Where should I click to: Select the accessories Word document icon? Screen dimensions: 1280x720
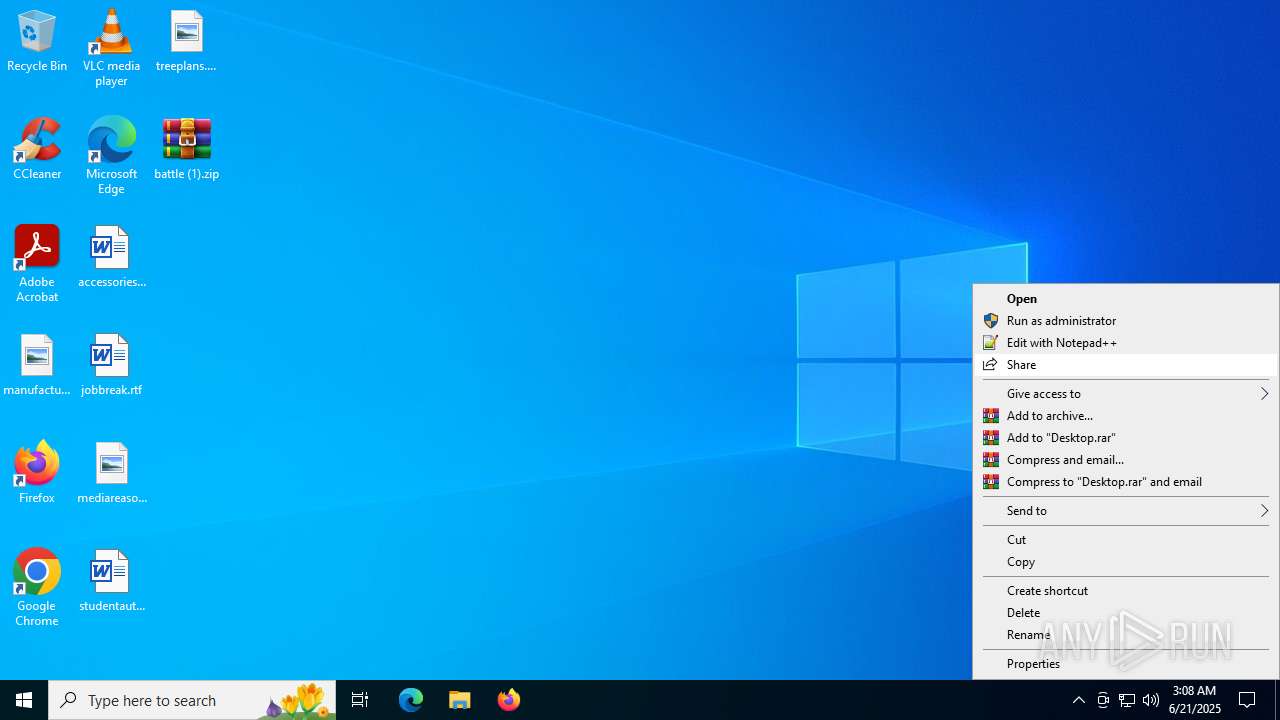[111, 257]
